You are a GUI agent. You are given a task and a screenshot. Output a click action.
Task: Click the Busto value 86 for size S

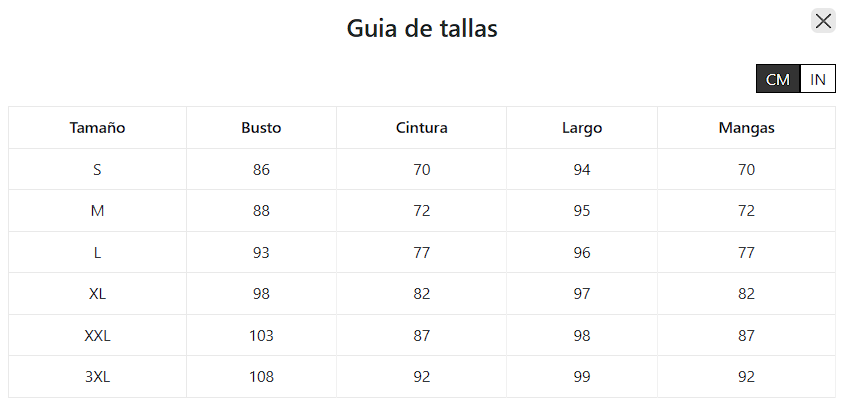pyautogui.click(x=261, y=170)
